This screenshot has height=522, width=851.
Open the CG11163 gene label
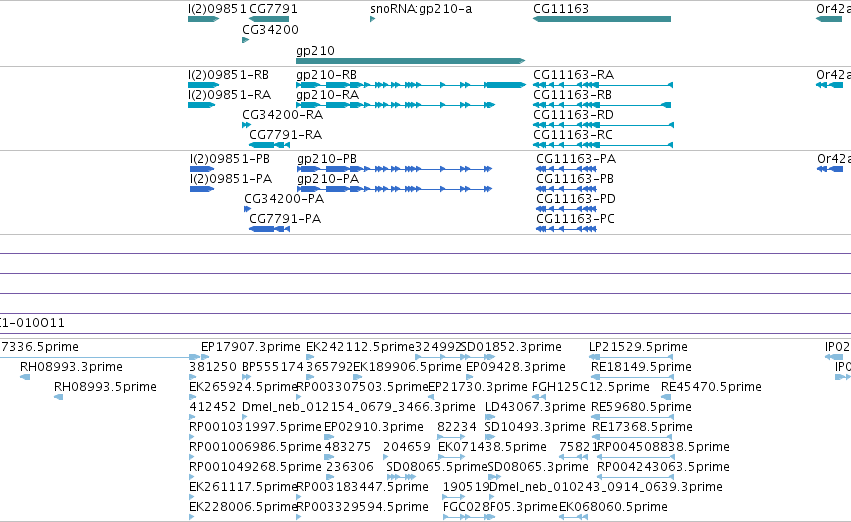point(561,9)
